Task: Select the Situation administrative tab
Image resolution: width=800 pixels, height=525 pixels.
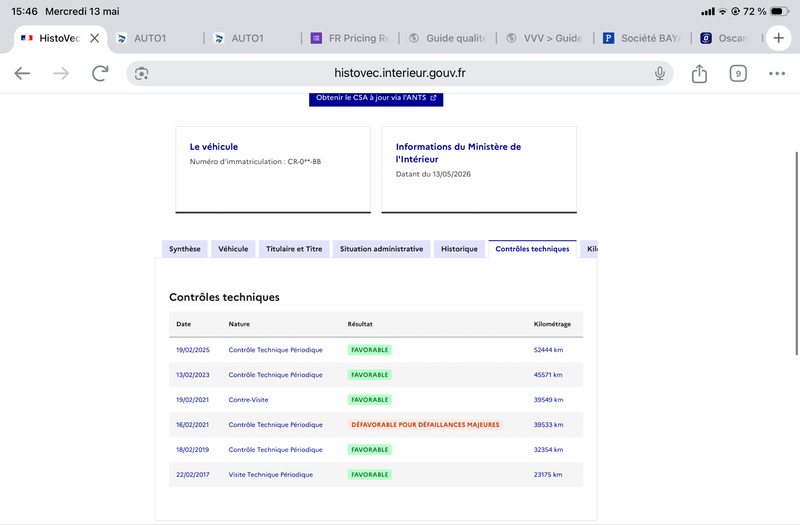Action: coord(381,249)
